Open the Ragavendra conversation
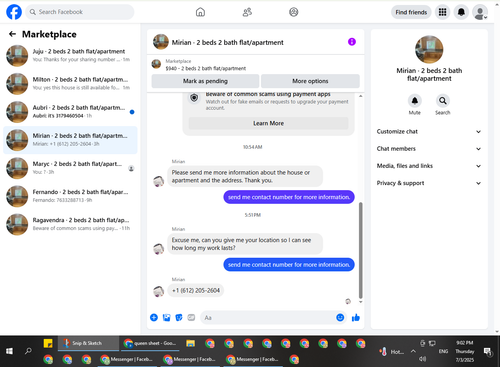The height and width of the screenshot is (367, 500). tap(70, 224)
